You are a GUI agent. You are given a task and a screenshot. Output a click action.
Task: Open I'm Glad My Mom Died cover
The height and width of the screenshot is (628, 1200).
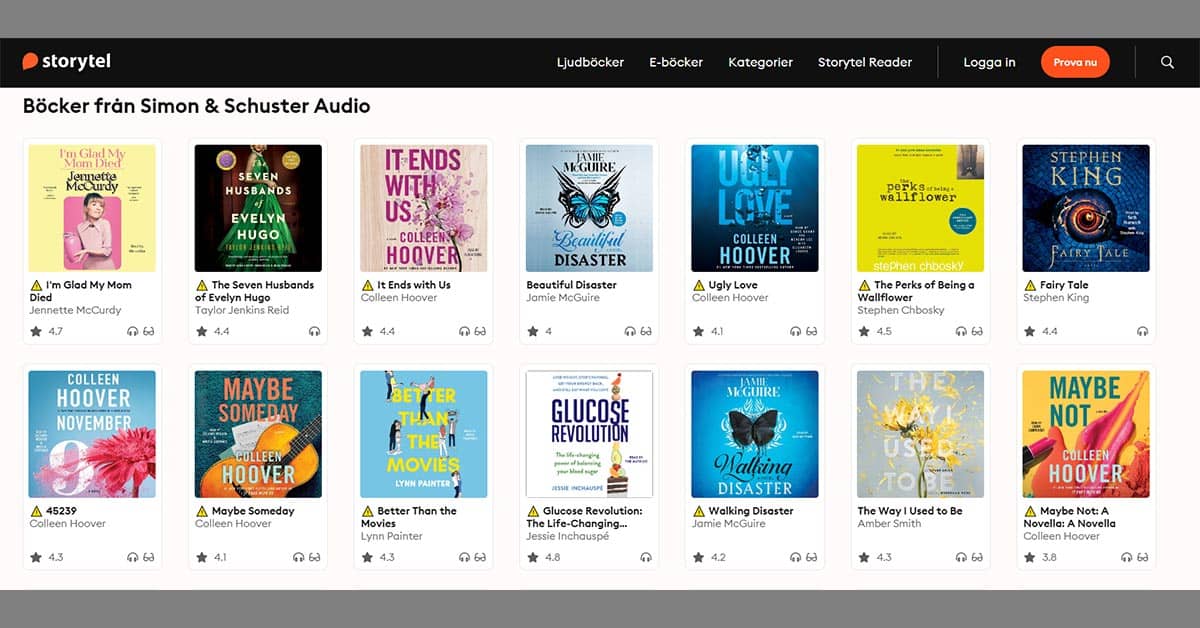92,208
